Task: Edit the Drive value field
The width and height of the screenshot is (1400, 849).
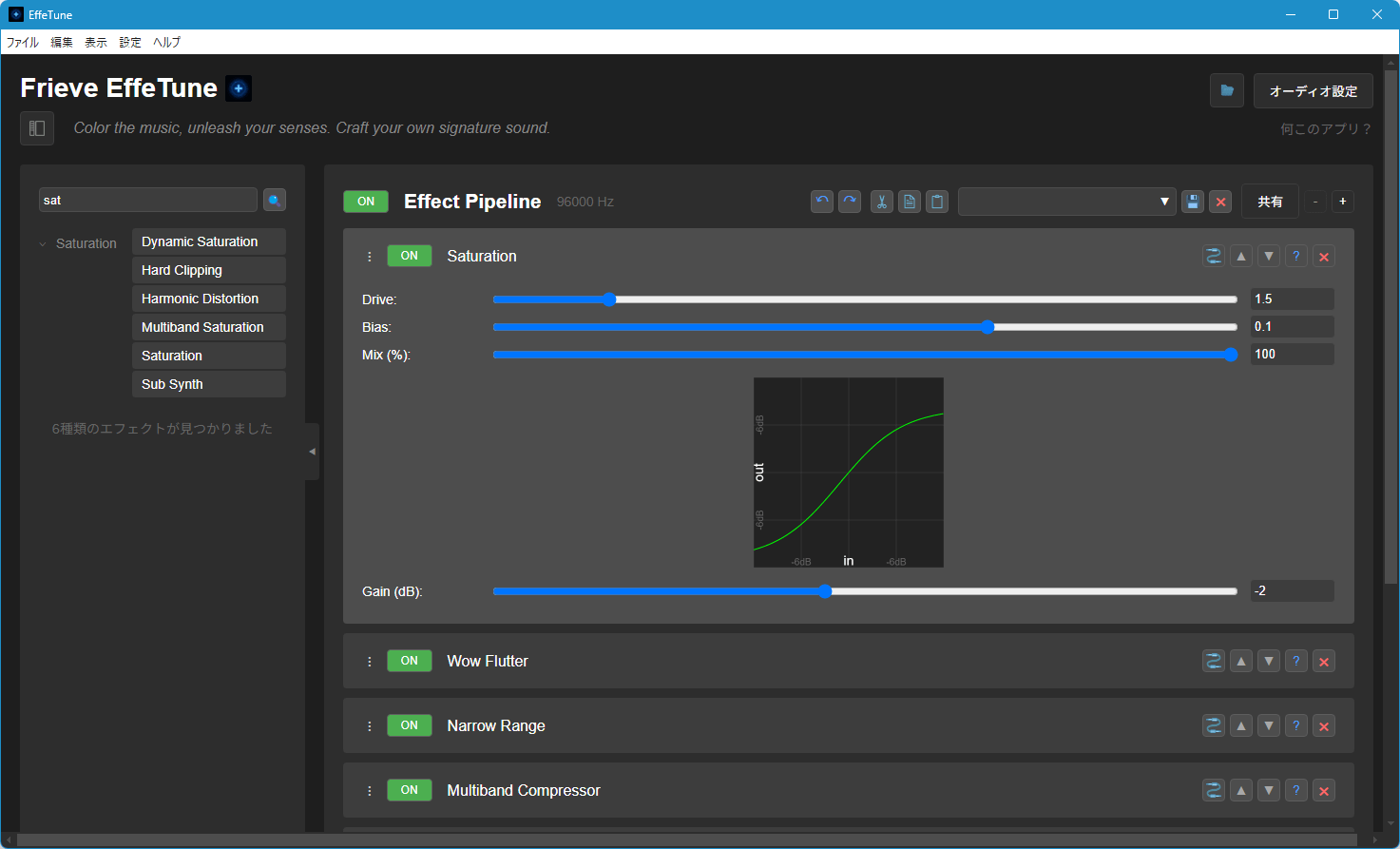Action: [1293, 299]
